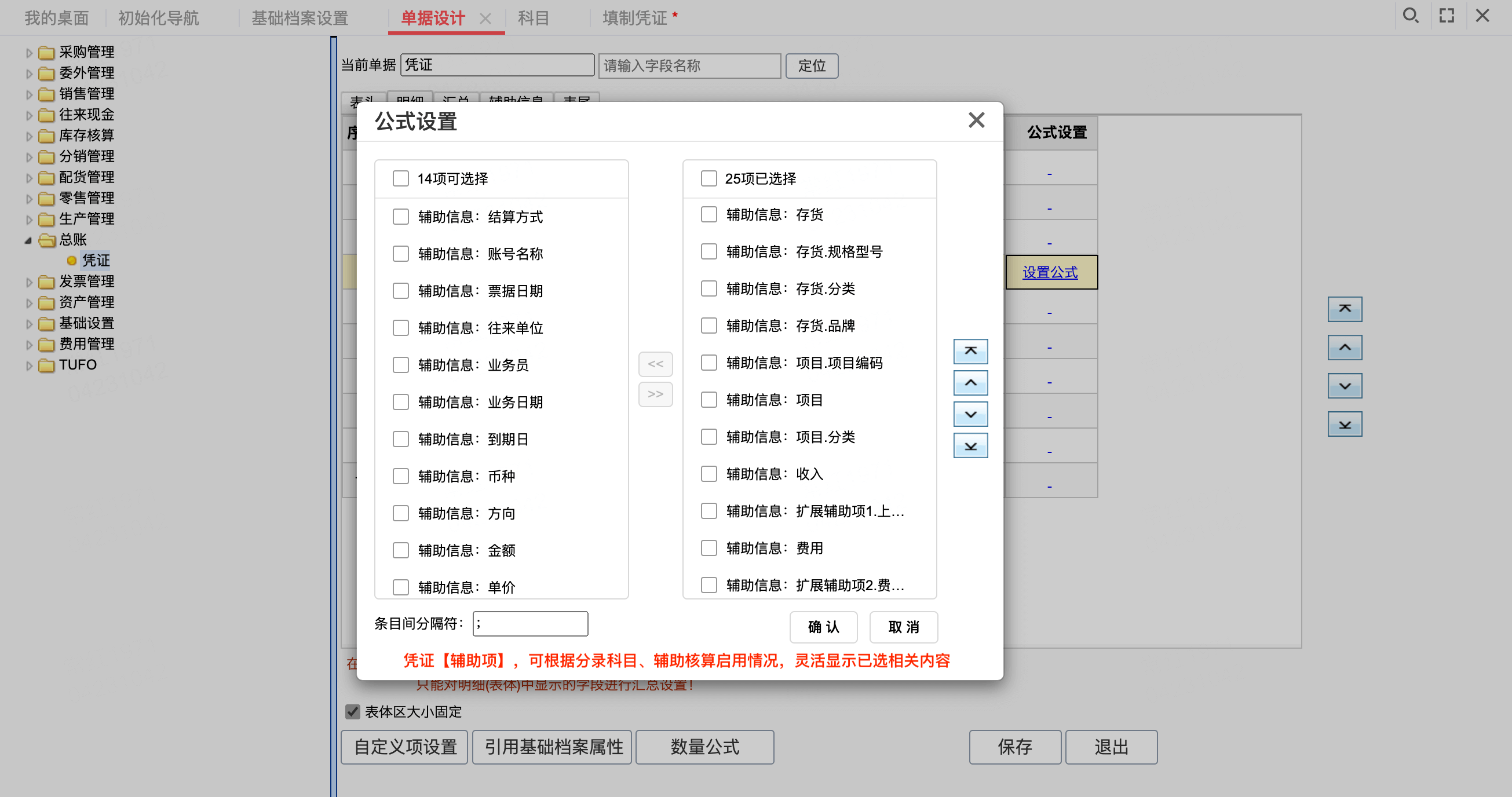The image size is (1512, 797).
Task: Move selected item up one in dialog
Action: coord(970,383)
